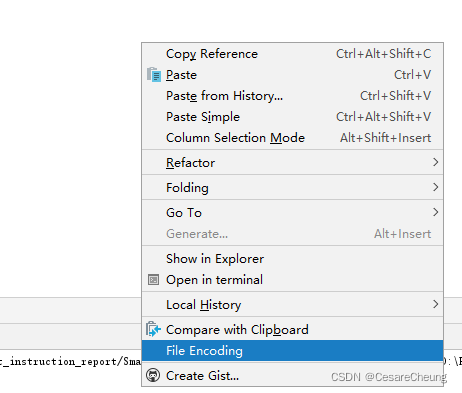The width and height of the screenshot is (462, 393).
Task: Expand the Local History submenu arrow
Action: click(435, 304)
